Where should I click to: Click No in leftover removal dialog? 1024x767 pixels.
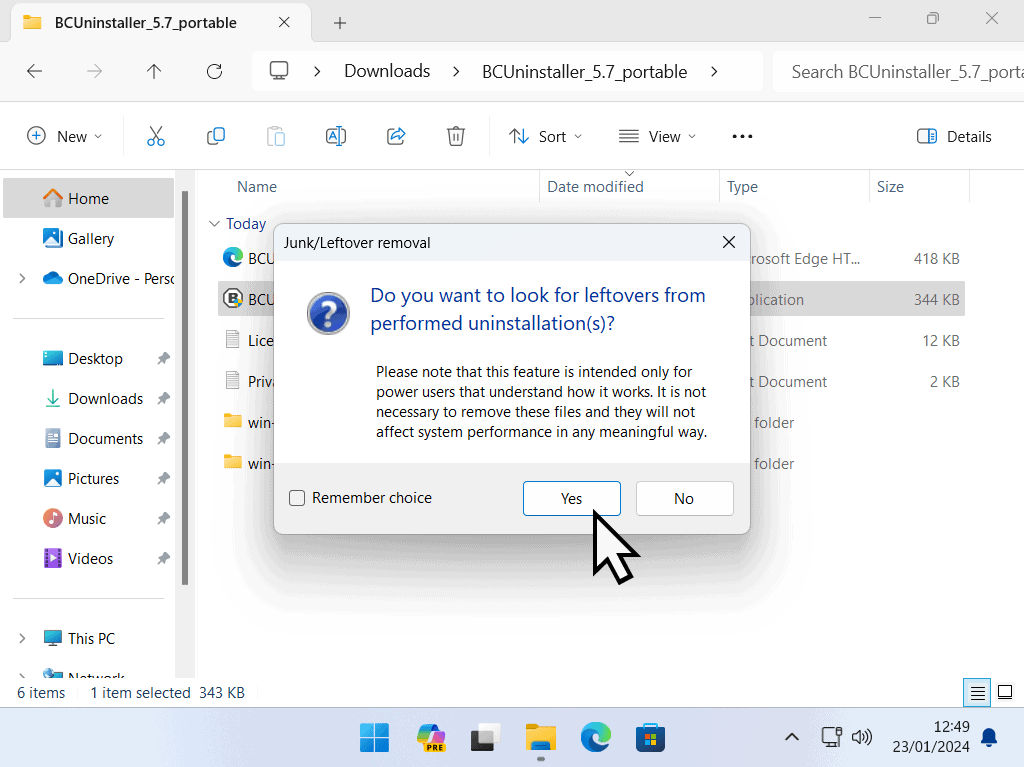[x=684, y=498]
